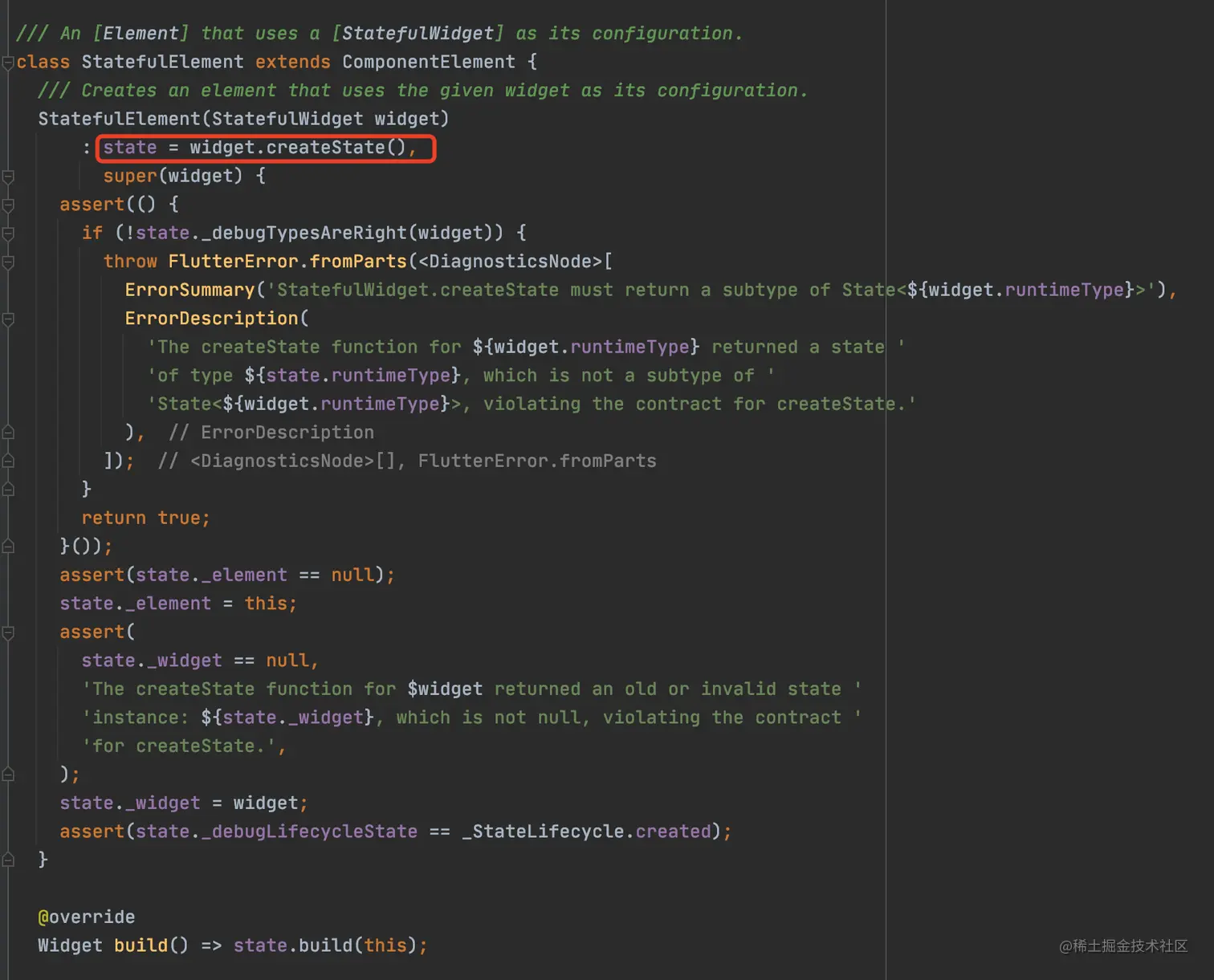
Task: Click the StatefulWidget parameter type in constructor
Action: click(x=287, y=119)
